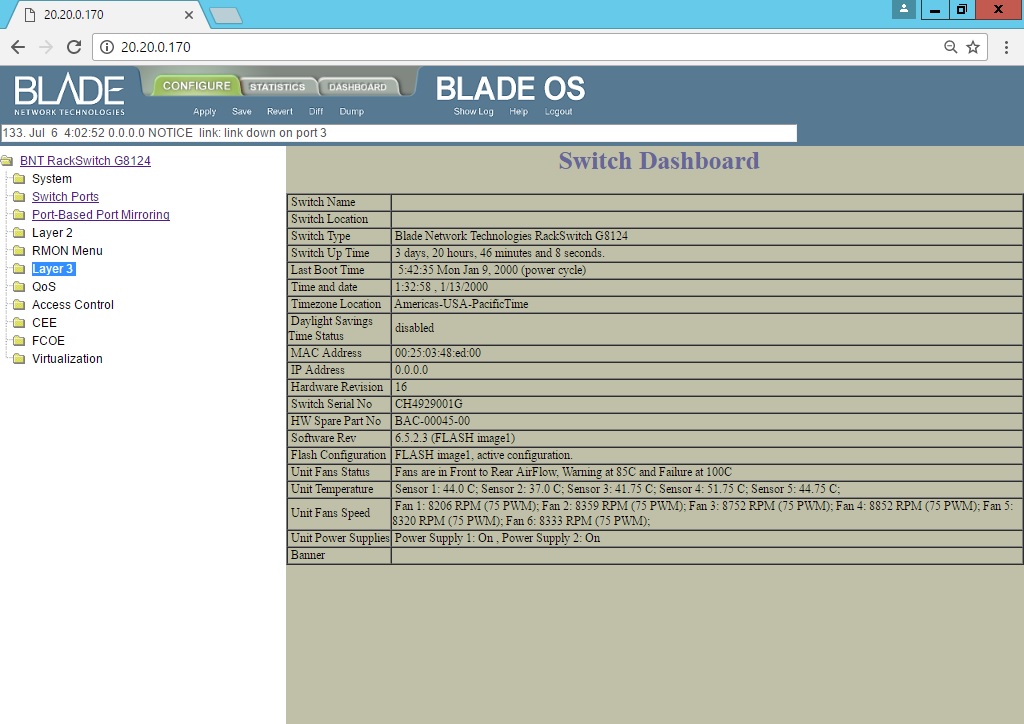Click the magnifier zoom icon in address bar

(949, 46)
